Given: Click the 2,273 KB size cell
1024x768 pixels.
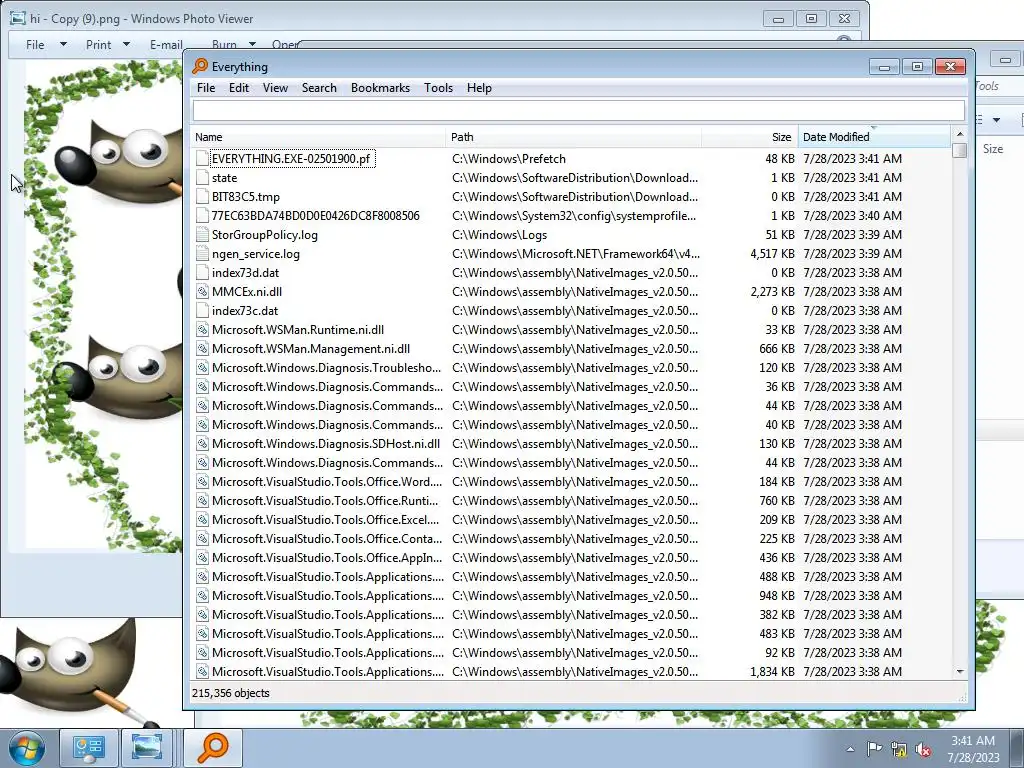Looking at the screenshot, I should [x=772, y=291].
